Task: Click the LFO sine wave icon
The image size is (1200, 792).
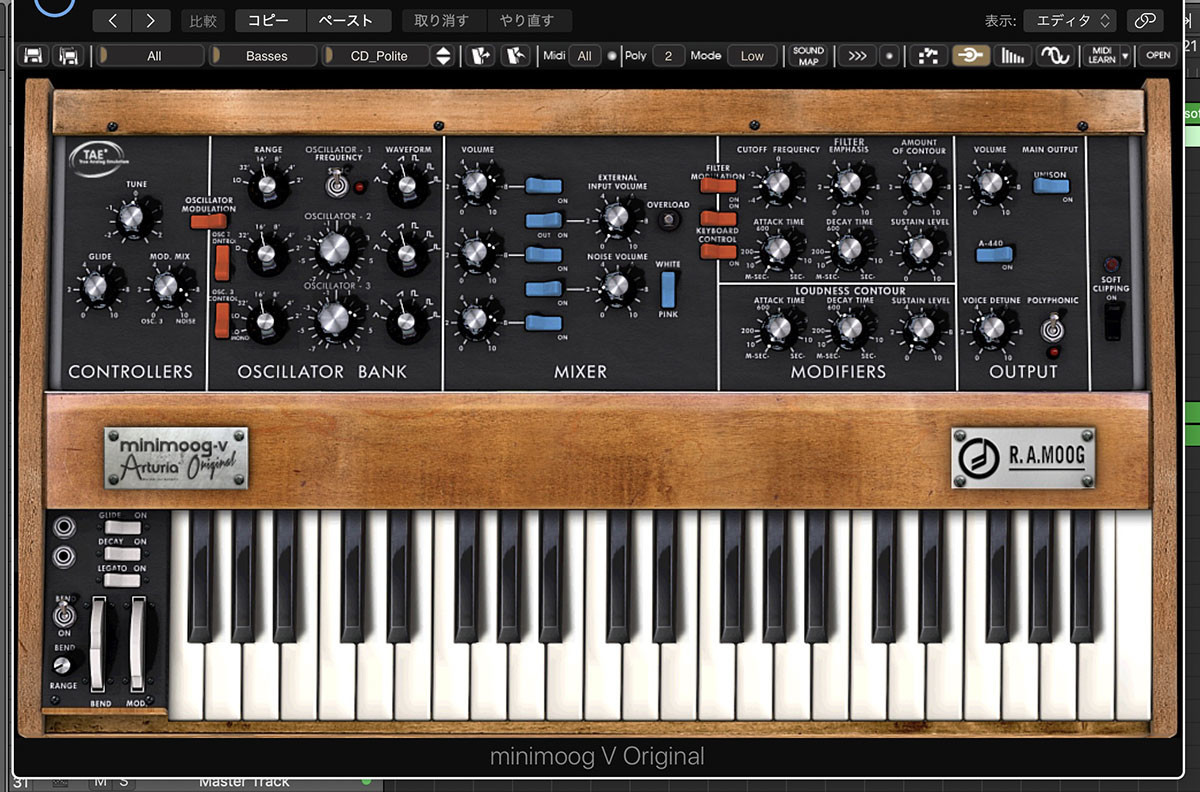Action: [x=1054, y=56]
